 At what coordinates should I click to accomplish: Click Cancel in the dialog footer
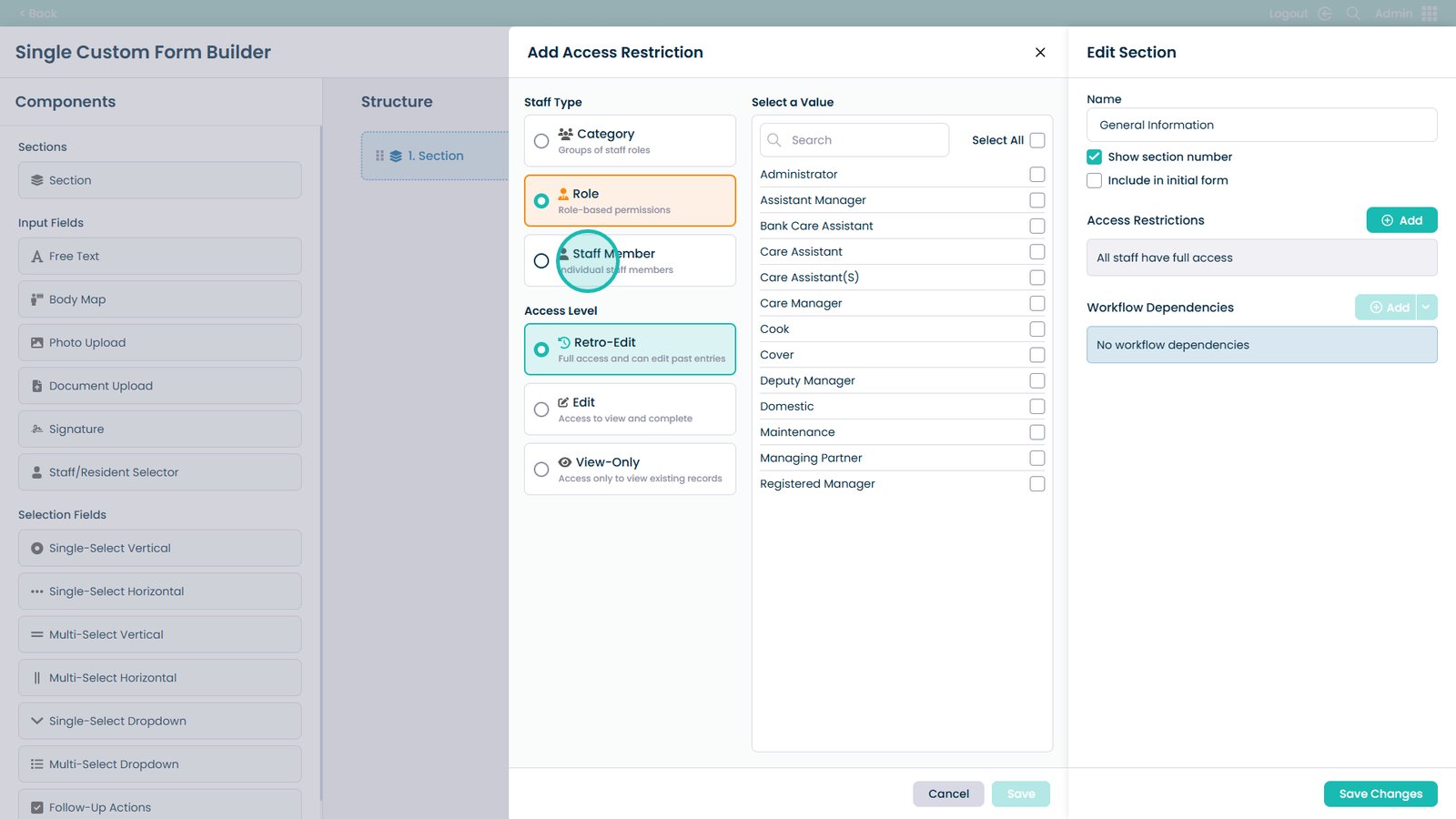click(948, 794)
